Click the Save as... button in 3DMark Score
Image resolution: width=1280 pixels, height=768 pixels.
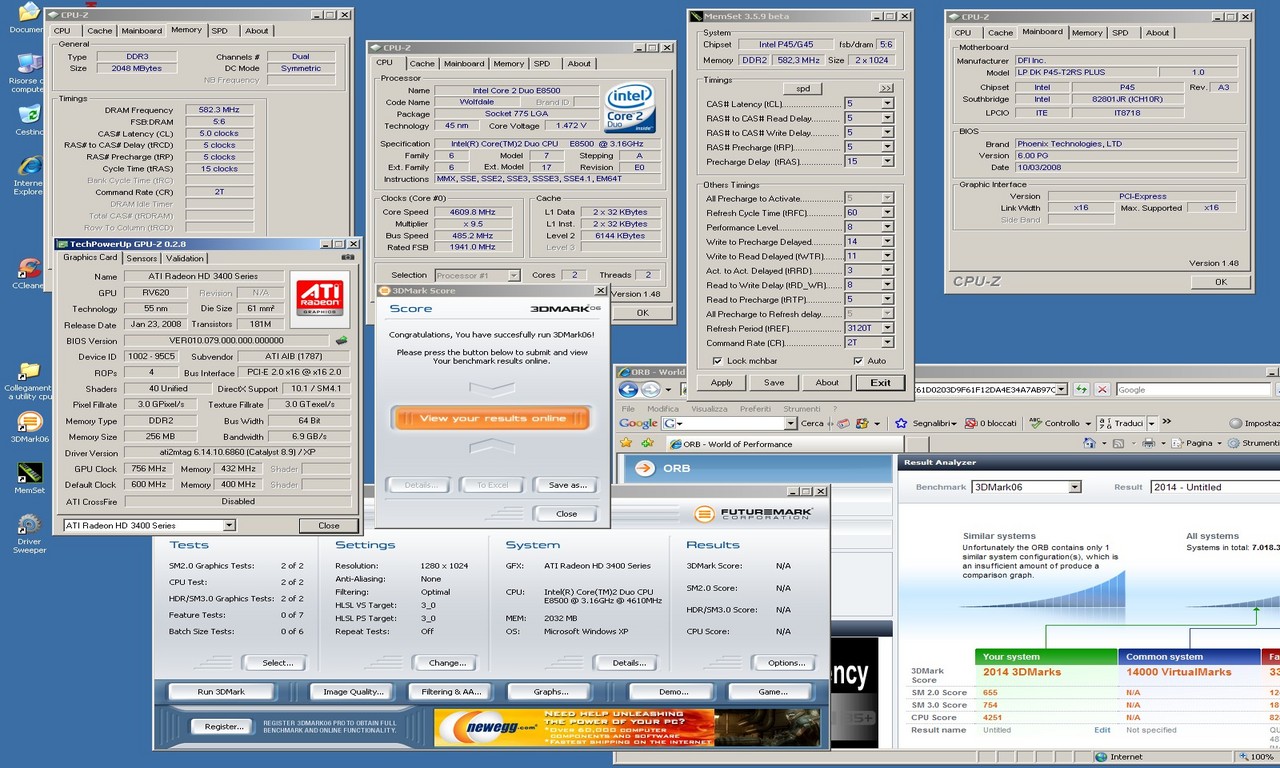567,485
